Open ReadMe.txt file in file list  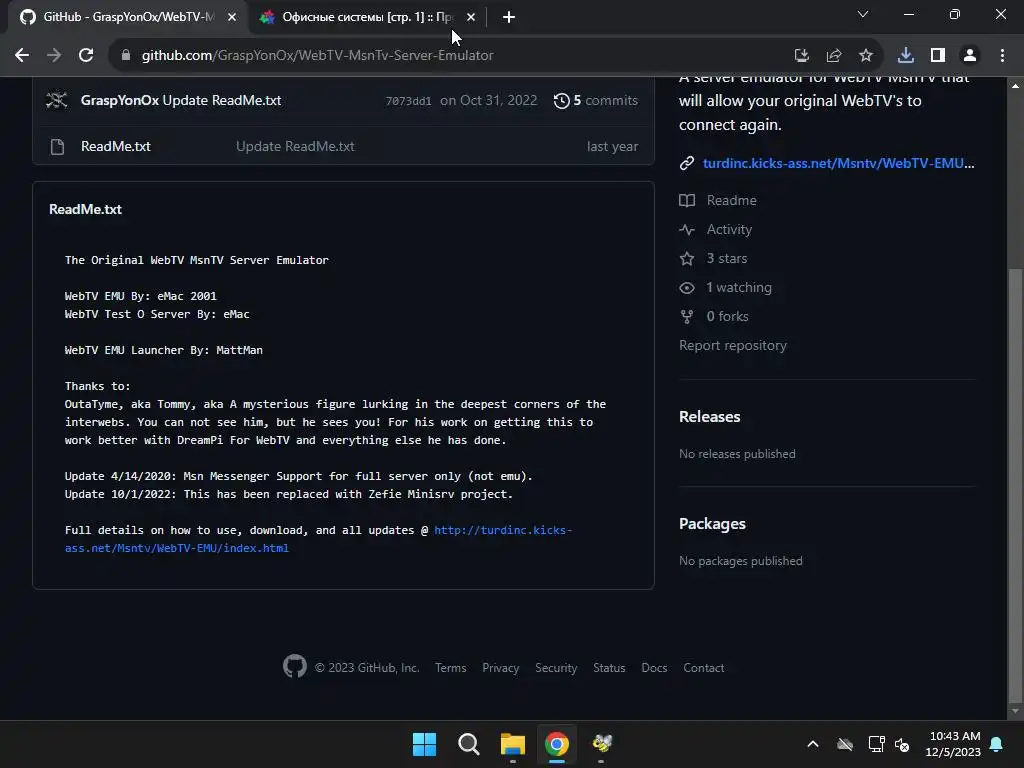pos(116,146)
